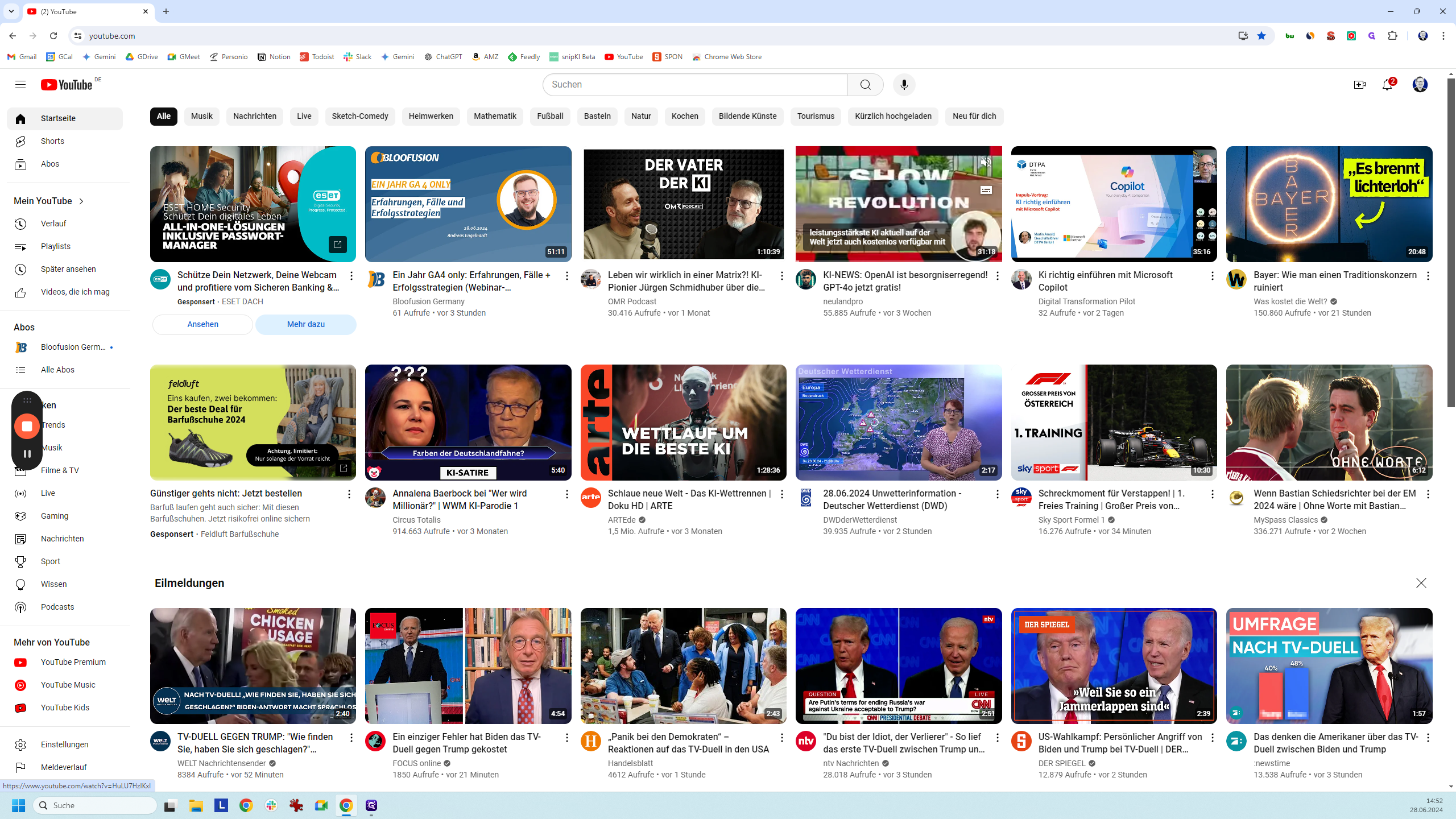The height and width of the screenshot is (819, 1456).
Task: Pause the screen recording
Action: pyautogui.click(x=27, y=454)
